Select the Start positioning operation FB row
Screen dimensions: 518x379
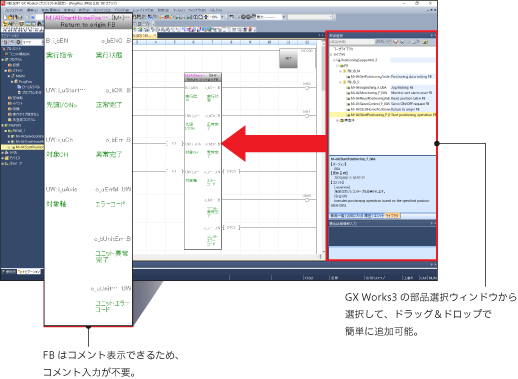pyautogui.click(x=383, y=115)
